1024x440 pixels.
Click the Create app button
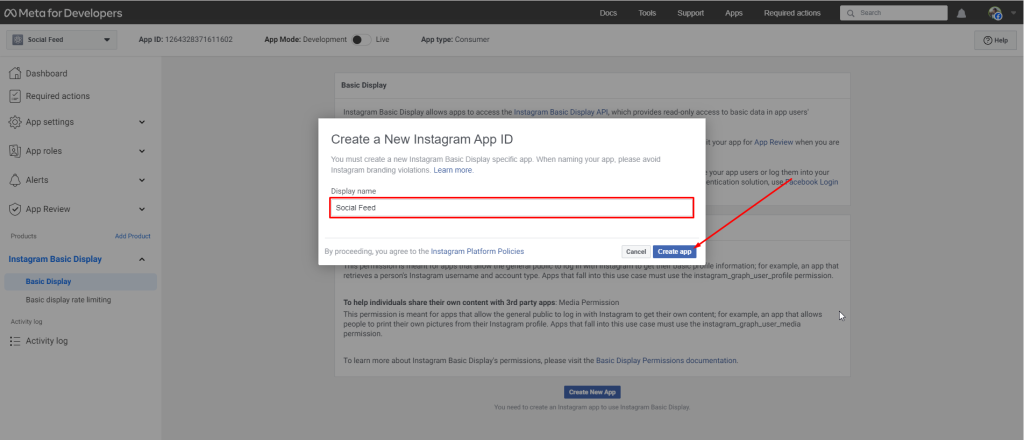pos(674,251)
